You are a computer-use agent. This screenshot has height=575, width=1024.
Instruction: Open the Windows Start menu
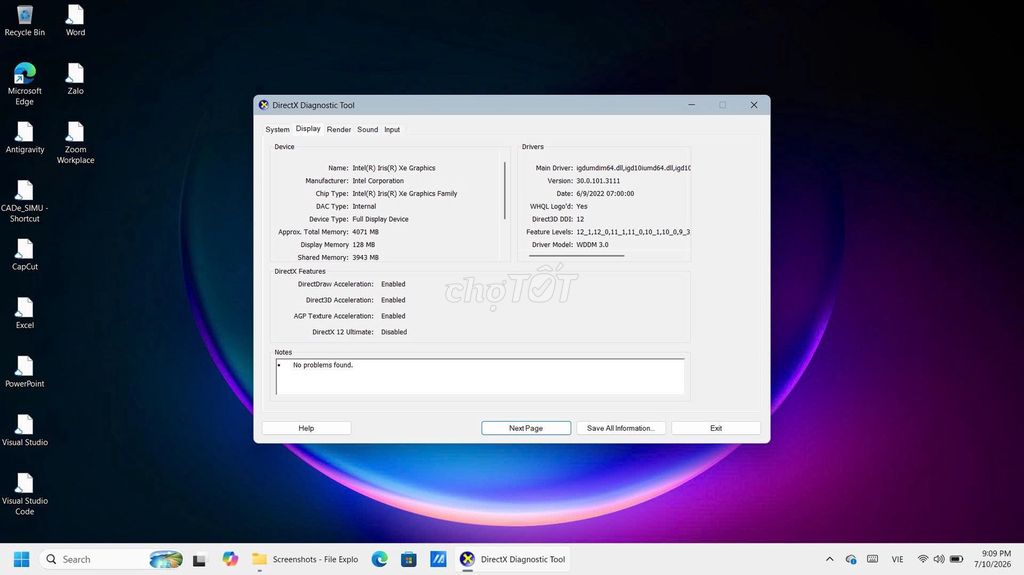[22, 559]
